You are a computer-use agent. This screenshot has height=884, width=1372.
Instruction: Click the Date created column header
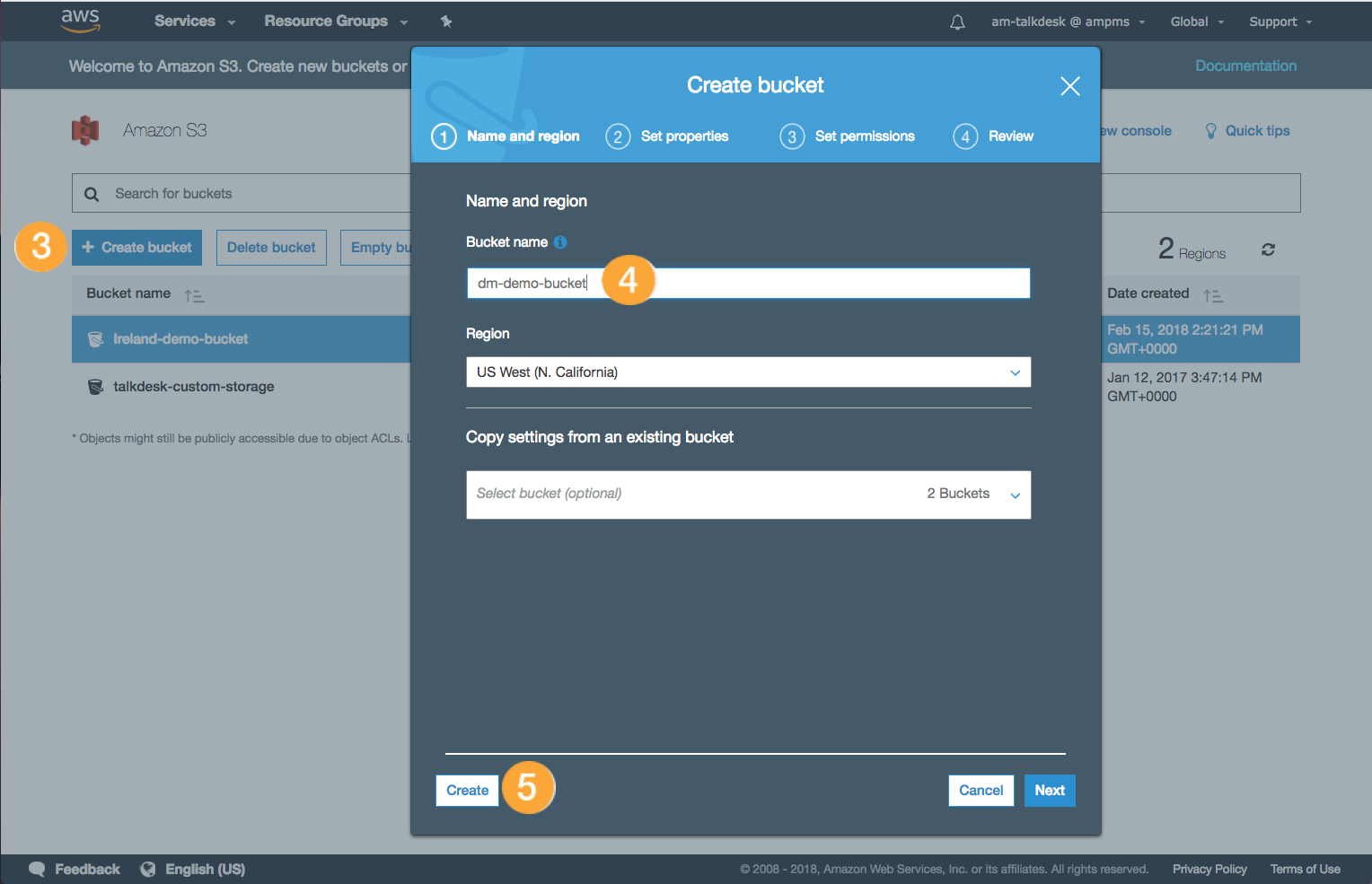(1148, 293)
